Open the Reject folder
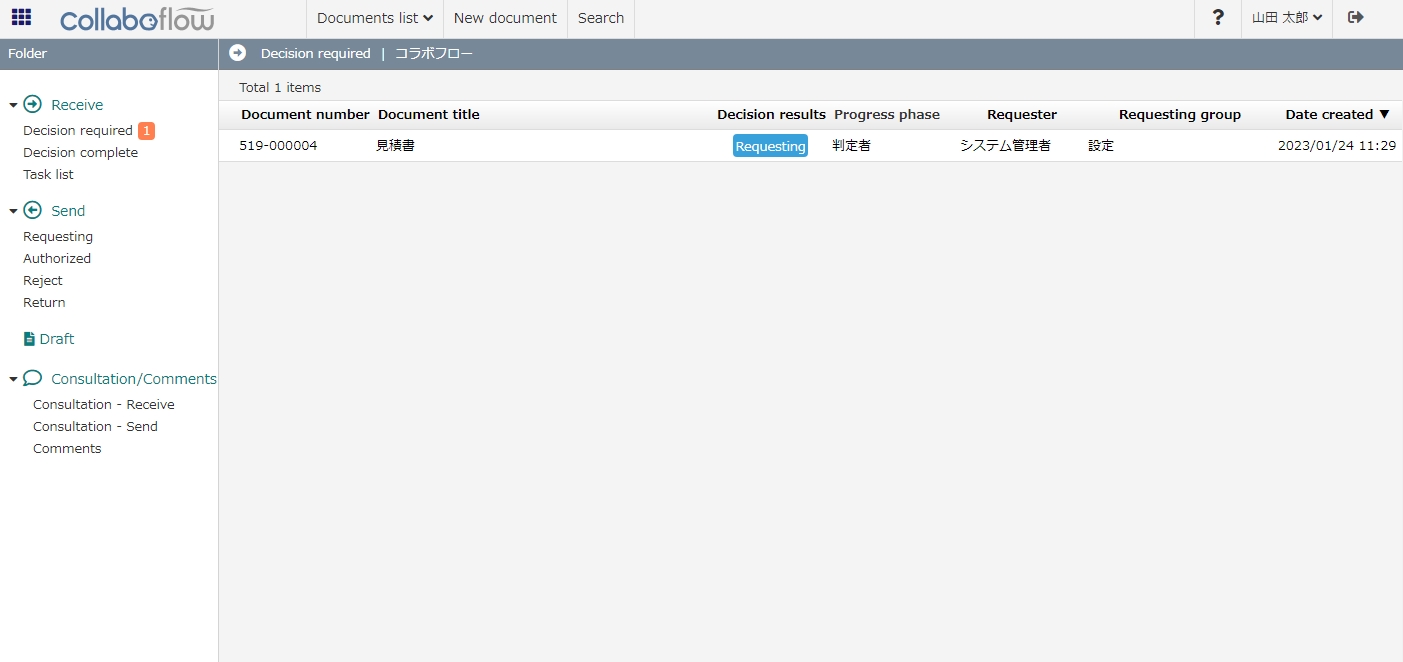The height and width of the screenshot is (662, 1403). coord(43,281)
